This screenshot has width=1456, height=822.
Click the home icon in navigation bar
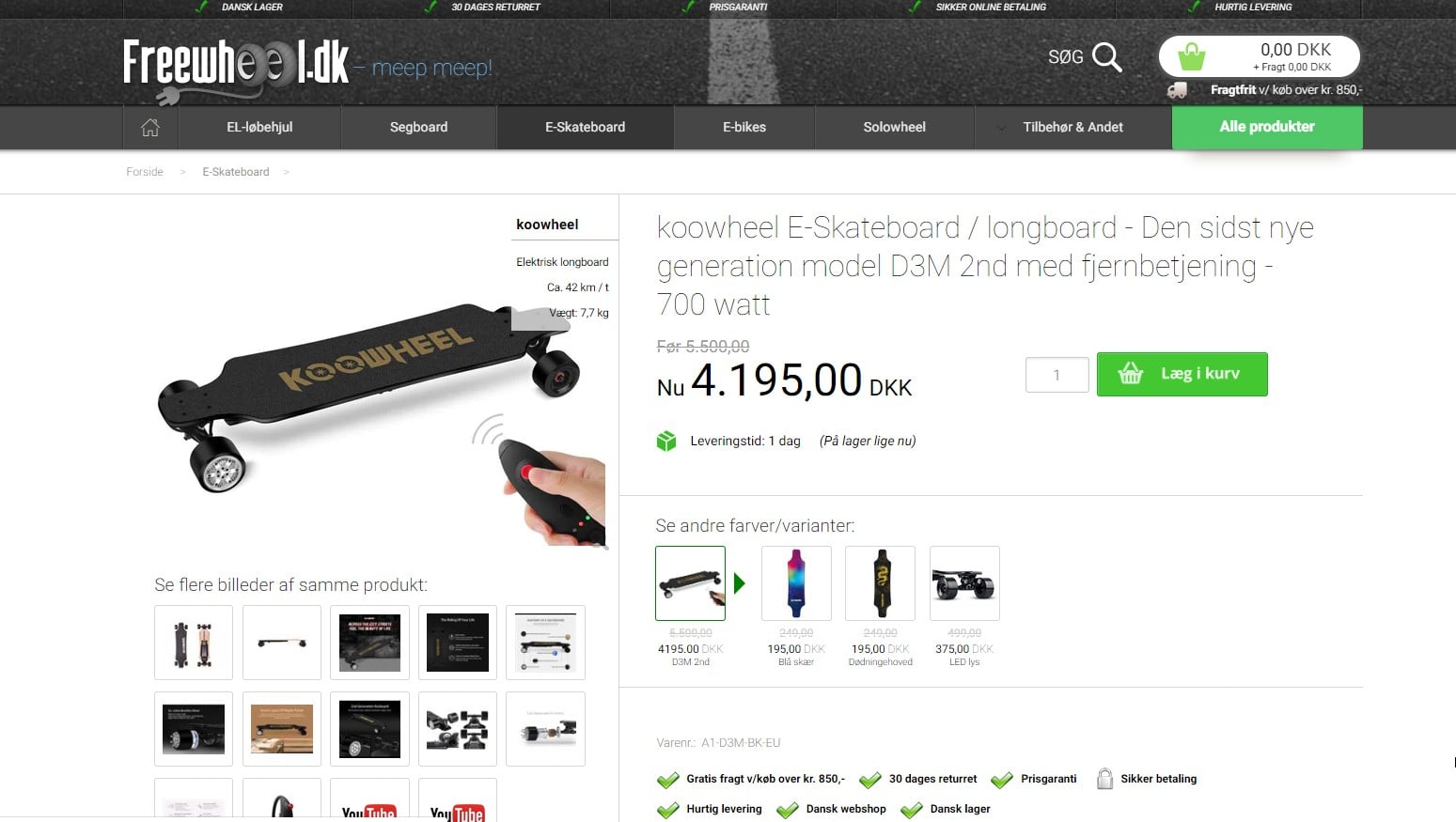[150, 127]
